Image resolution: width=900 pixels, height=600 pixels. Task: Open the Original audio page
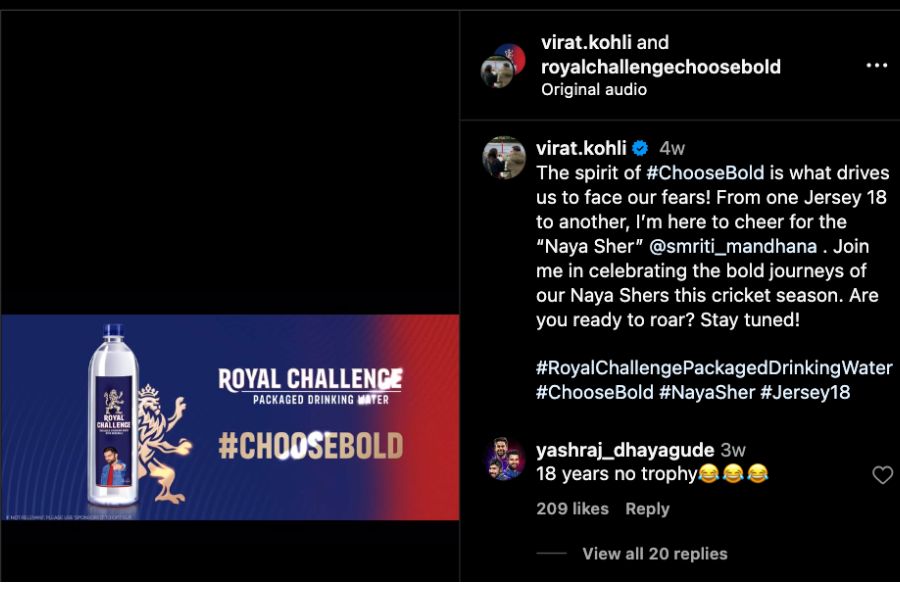click(x=594, y=90)
